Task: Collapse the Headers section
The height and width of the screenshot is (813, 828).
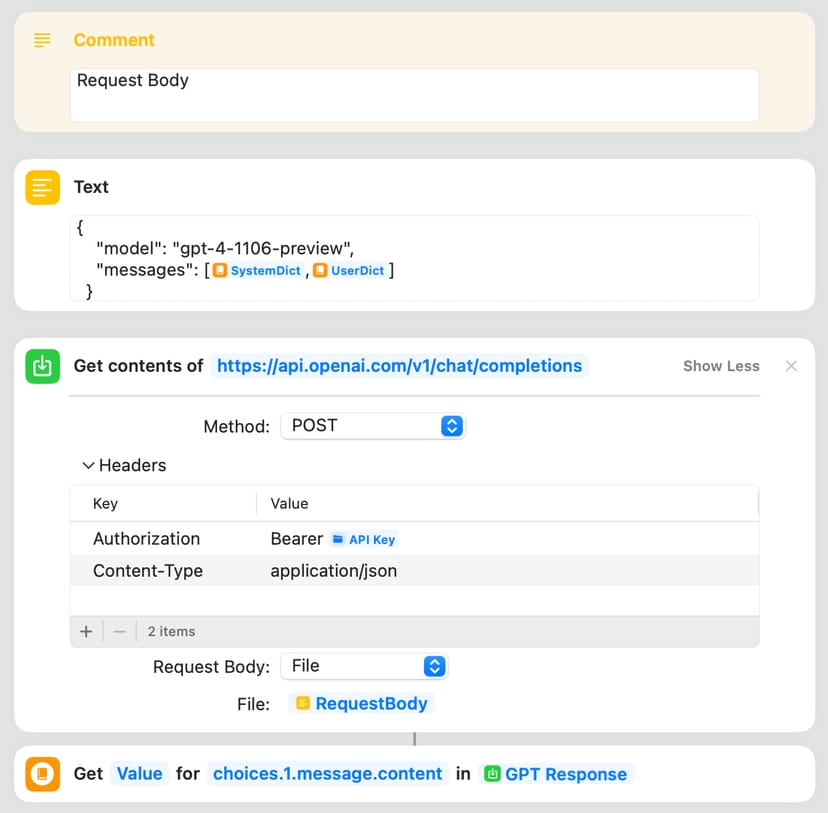Action: click(89, 465)
